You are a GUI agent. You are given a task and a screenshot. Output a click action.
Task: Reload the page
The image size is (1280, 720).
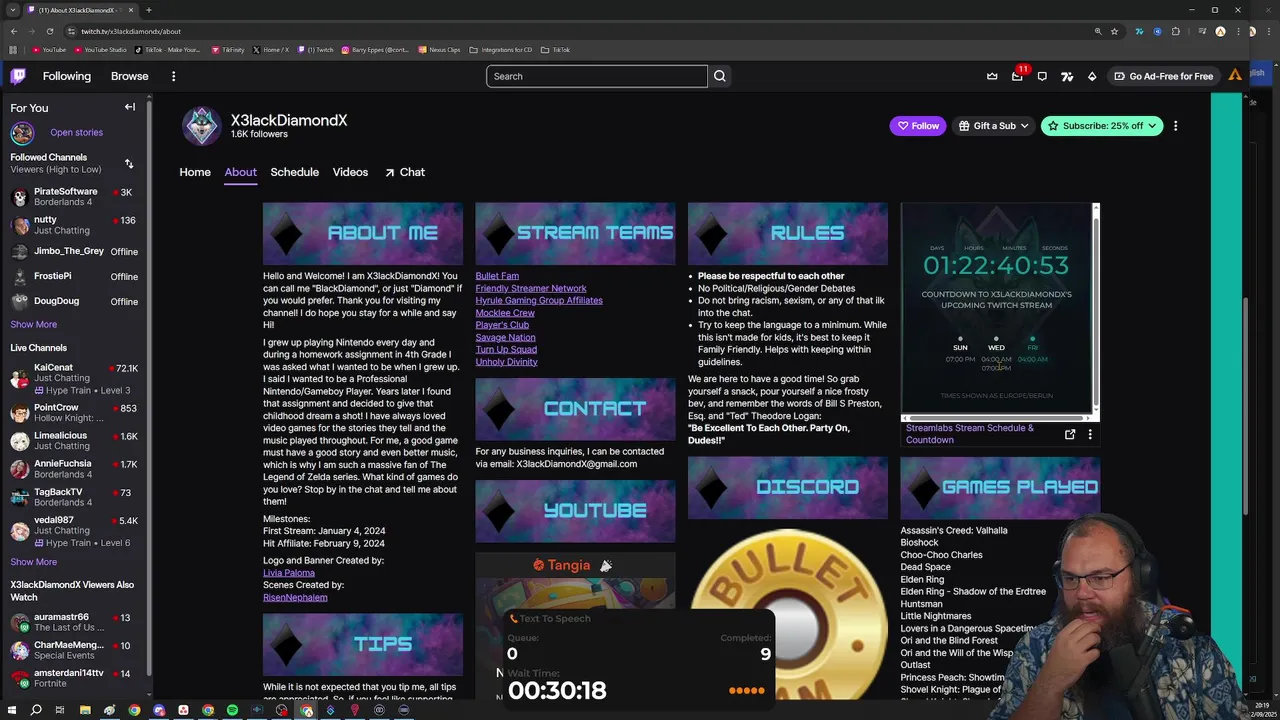point(50,31)
